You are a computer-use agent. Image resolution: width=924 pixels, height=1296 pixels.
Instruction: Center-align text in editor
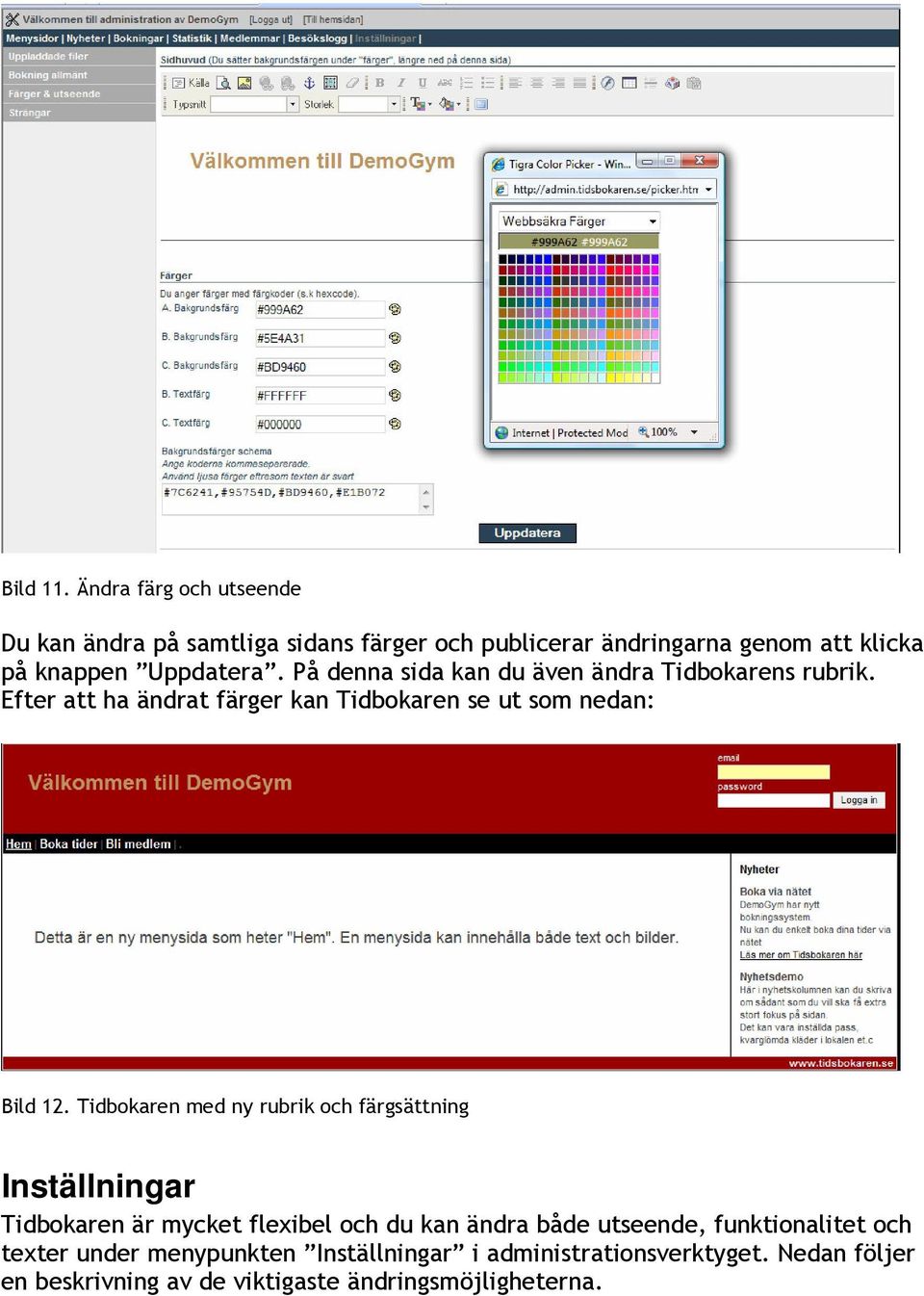[x=537, y=84]
